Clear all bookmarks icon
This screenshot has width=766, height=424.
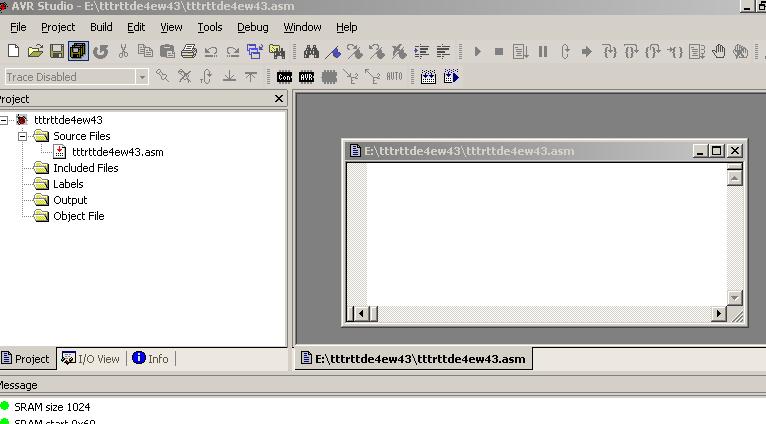coord(399,51)
